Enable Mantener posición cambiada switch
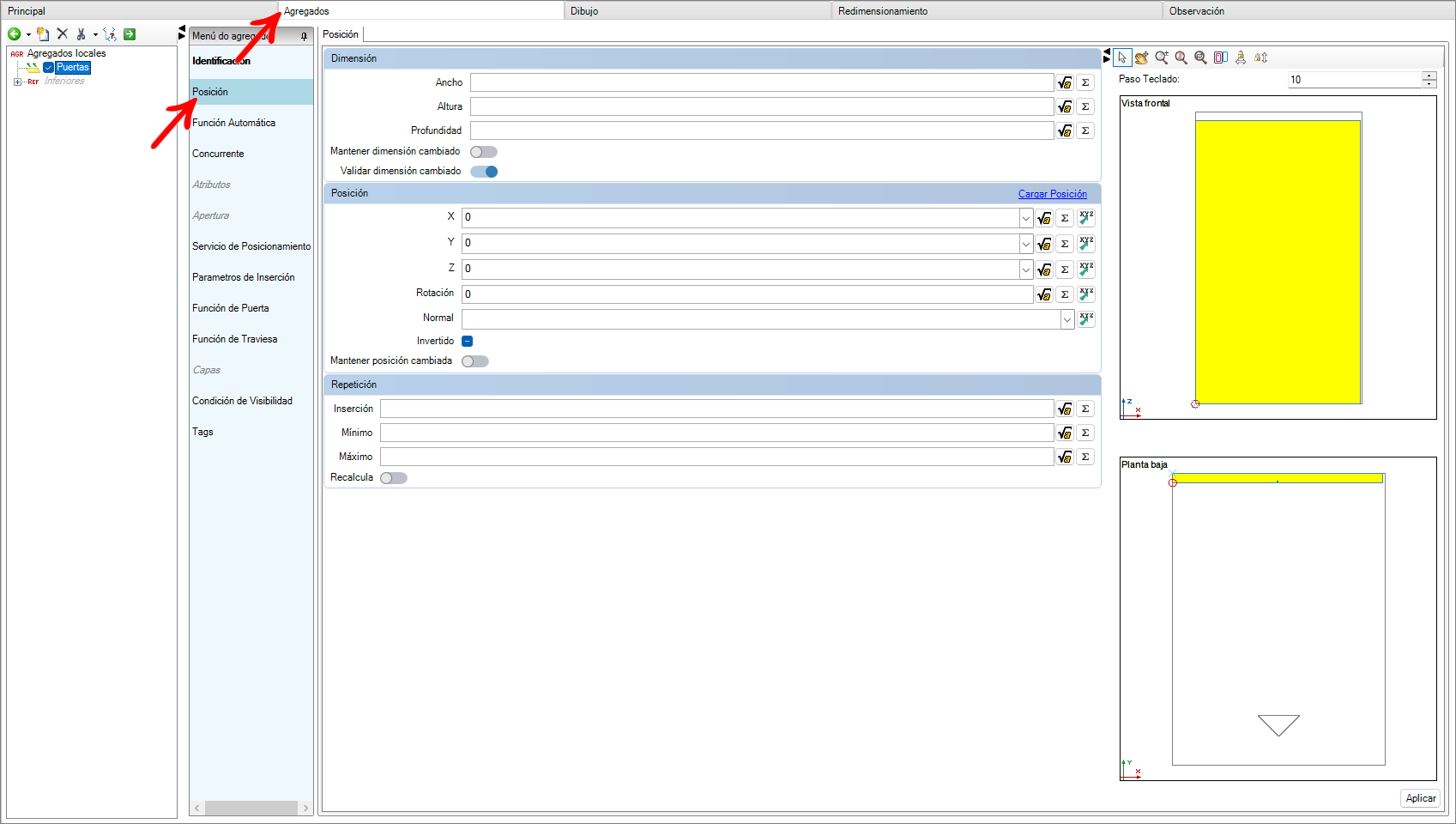This screenshot has width=1456, height=824. pos(475,361)
